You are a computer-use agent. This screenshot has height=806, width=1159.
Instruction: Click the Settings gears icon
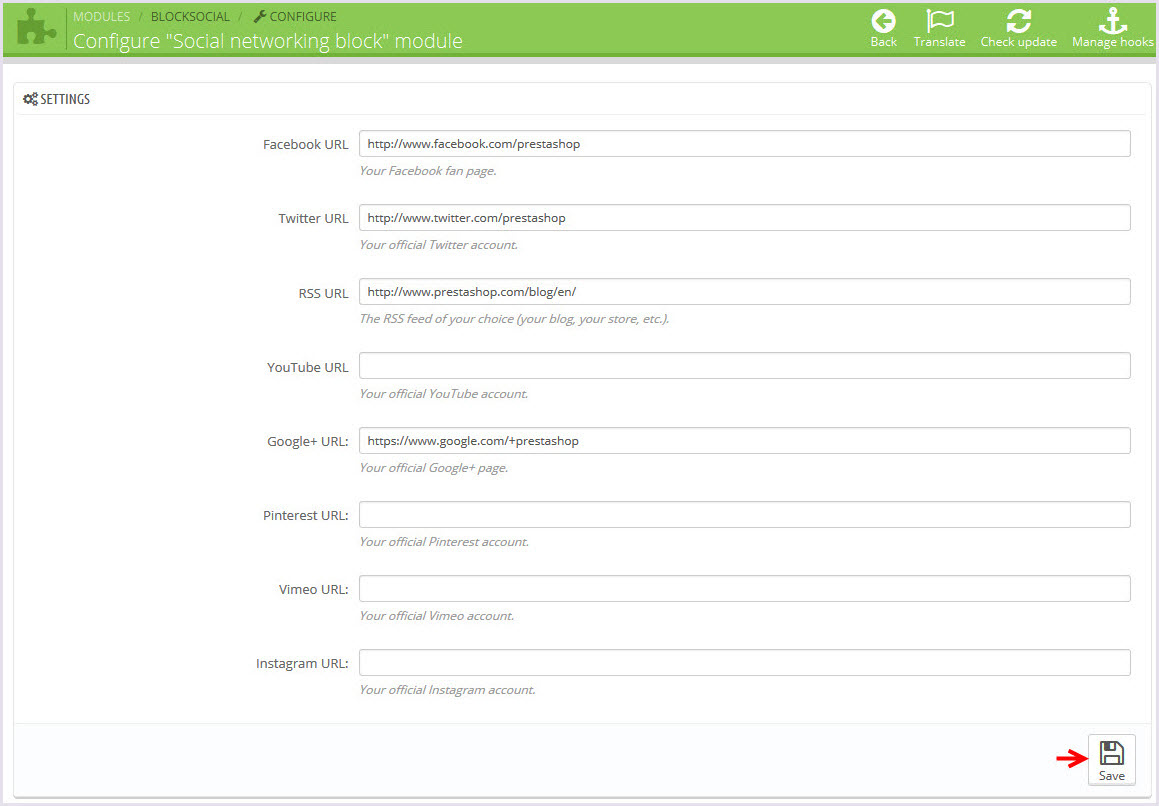click(30, 99)
